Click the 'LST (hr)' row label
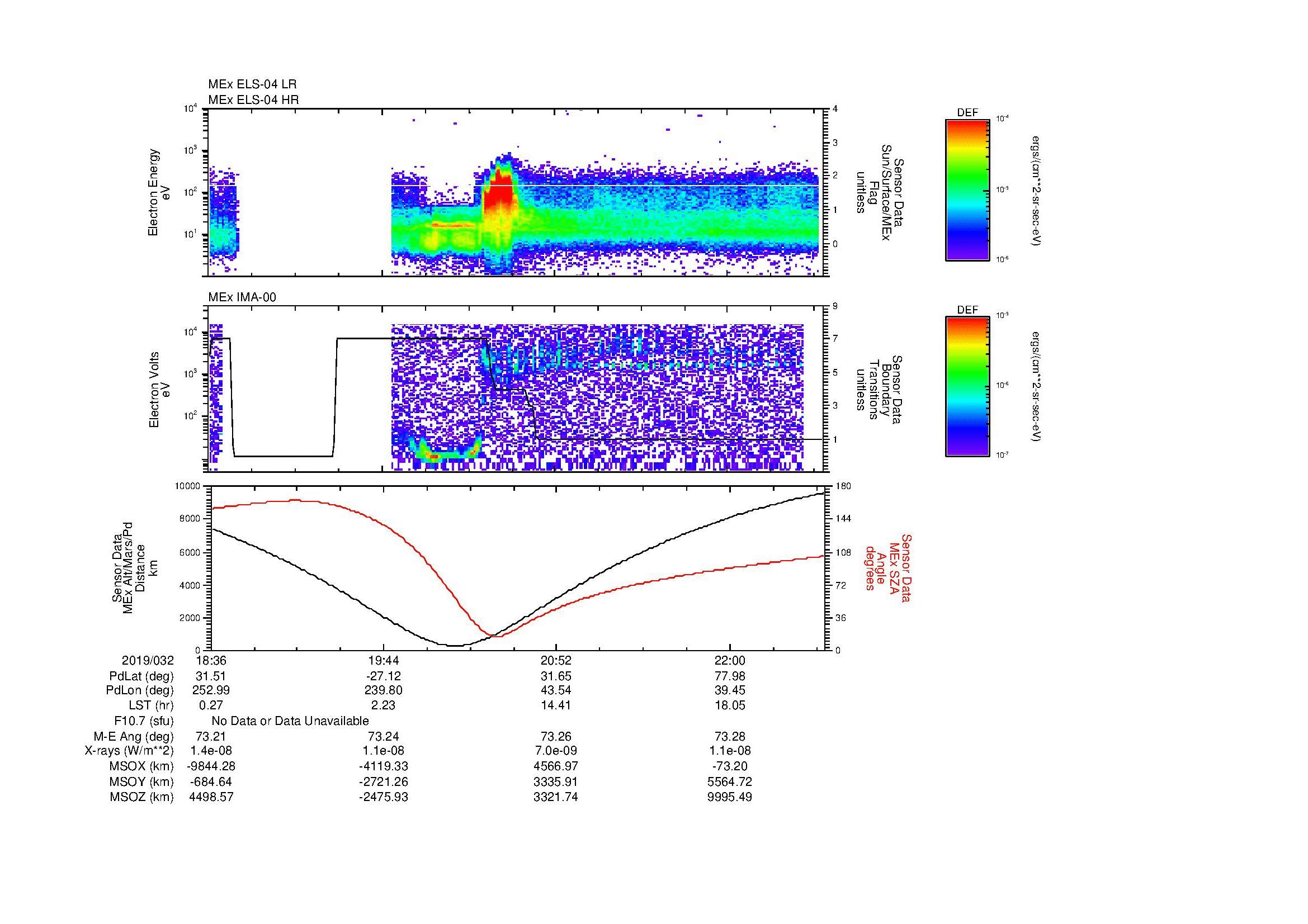 click(151, 705)
